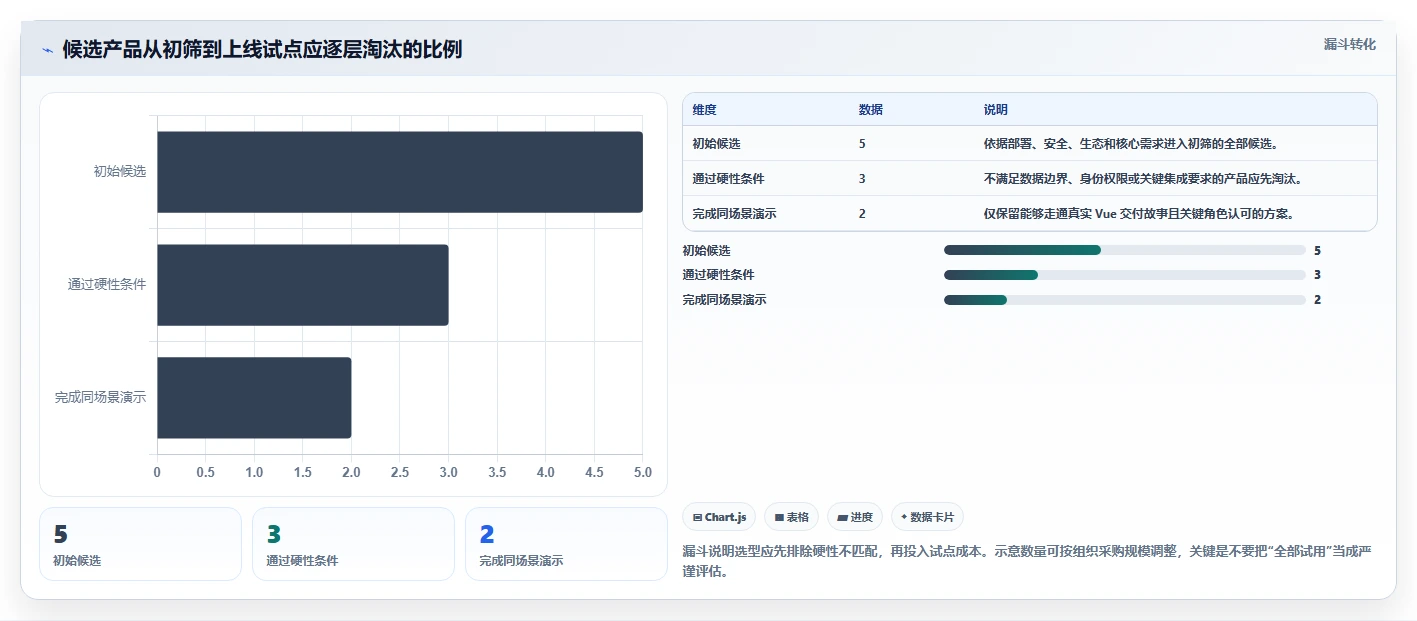Click the blue icon beside the panel title
Screen dimensions: 1417x621
point(47,50)
